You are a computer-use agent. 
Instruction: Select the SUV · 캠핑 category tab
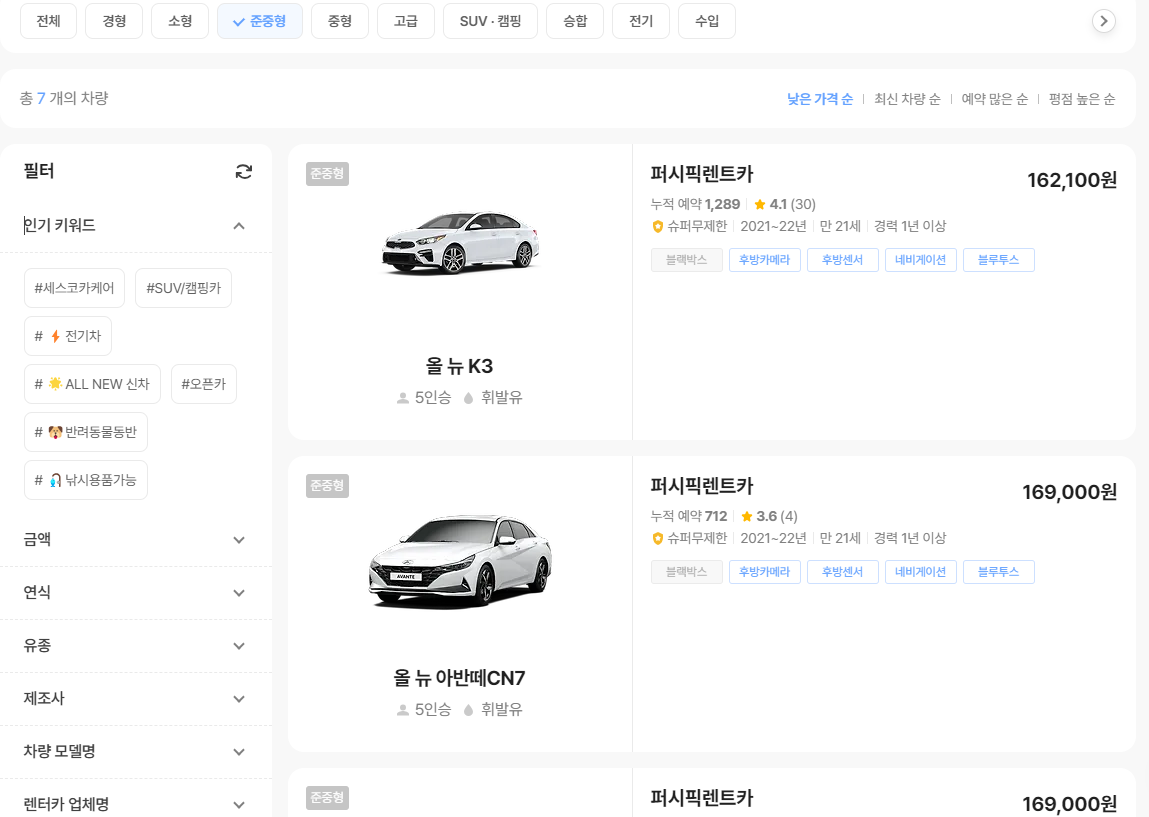[490, 21]
